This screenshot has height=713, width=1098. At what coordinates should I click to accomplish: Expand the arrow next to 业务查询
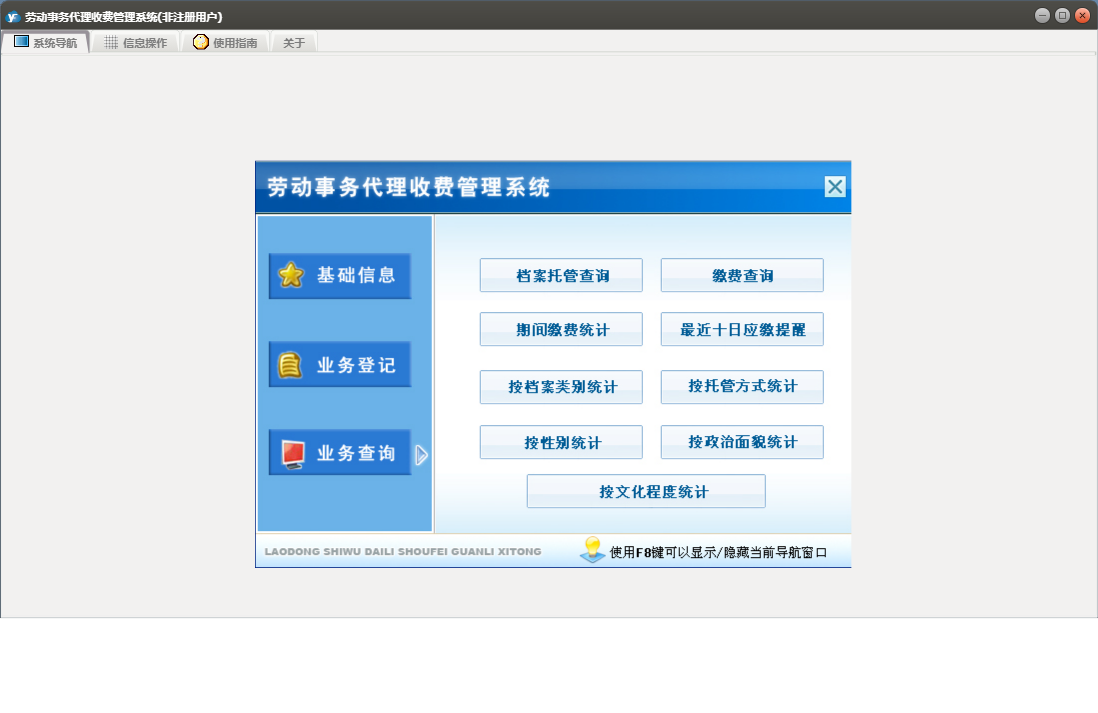point(421,455)
